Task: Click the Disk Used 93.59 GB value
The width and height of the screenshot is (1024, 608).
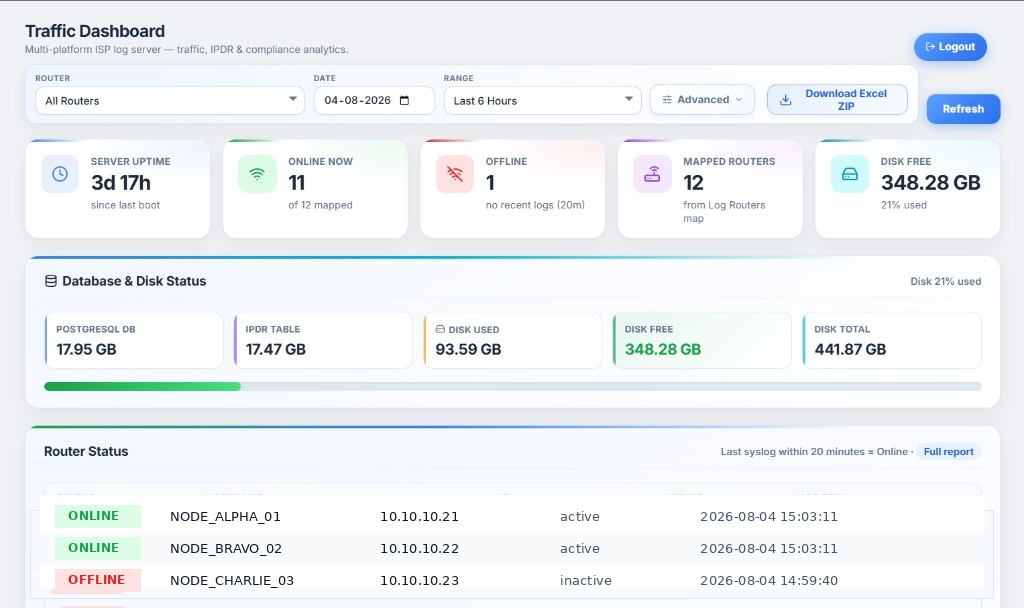Action: point(468,349)
